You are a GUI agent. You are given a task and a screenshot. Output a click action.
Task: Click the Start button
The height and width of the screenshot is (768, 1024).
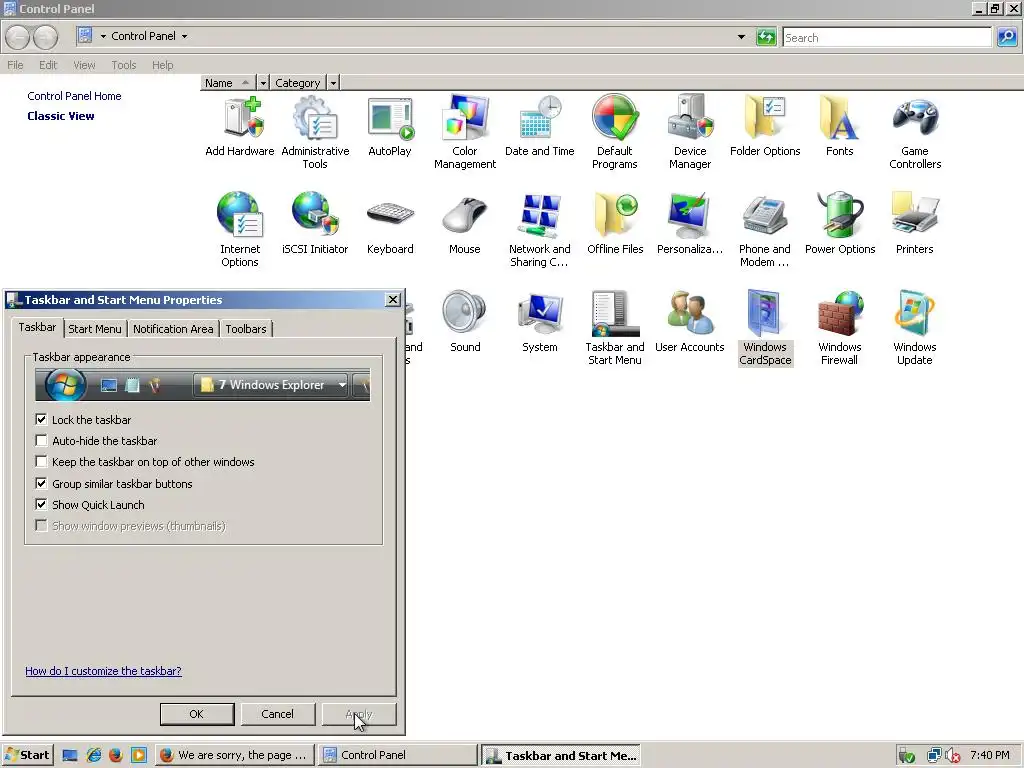tap(27, 755)
